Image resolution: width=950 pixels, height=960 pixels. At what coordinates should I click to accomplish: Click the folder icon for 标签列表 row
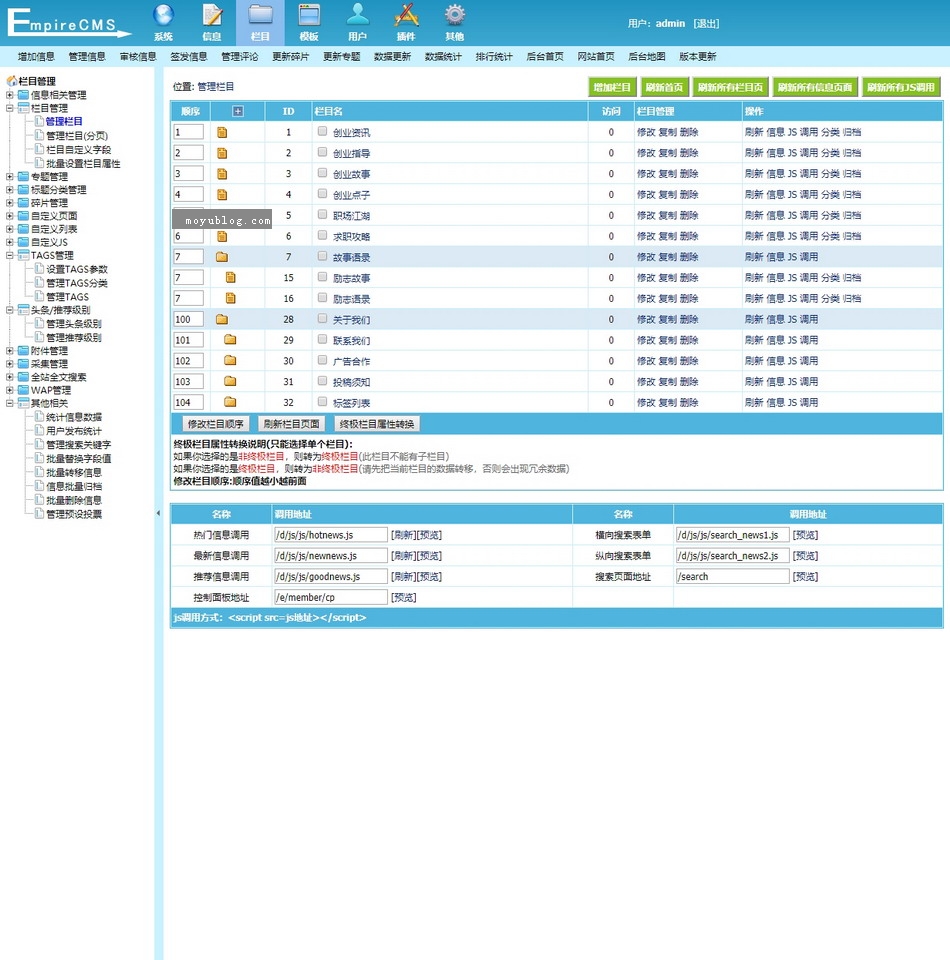point(230,402)
